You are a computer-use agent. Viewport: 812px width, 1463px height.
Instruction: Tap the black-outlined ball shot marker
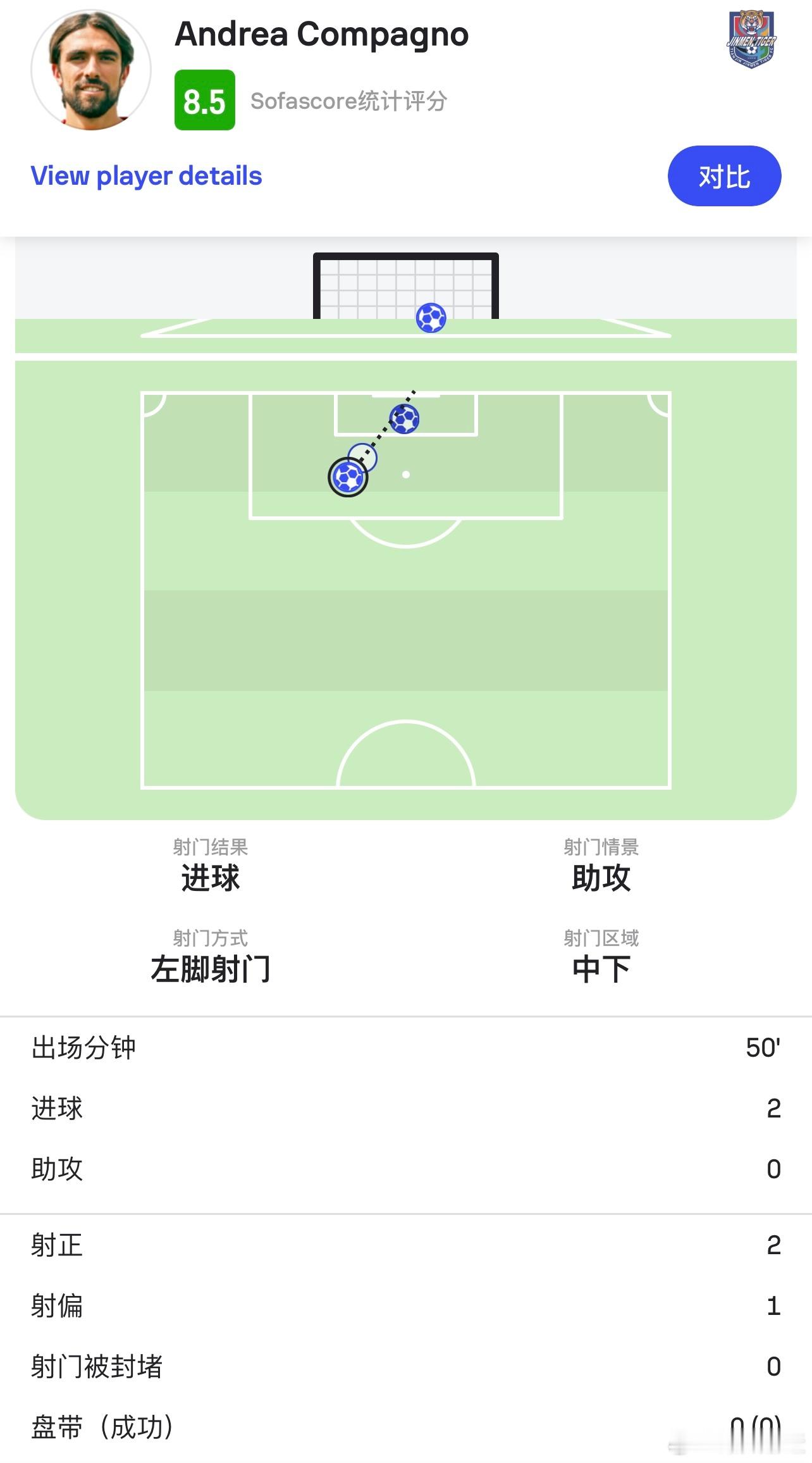[x=348, y=477]
